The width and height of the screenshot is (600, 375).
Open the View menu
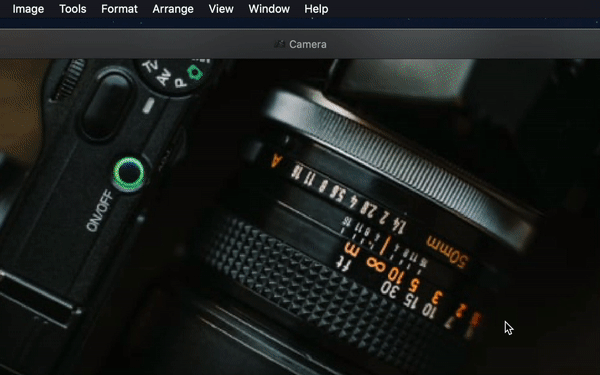pos(221,9)
